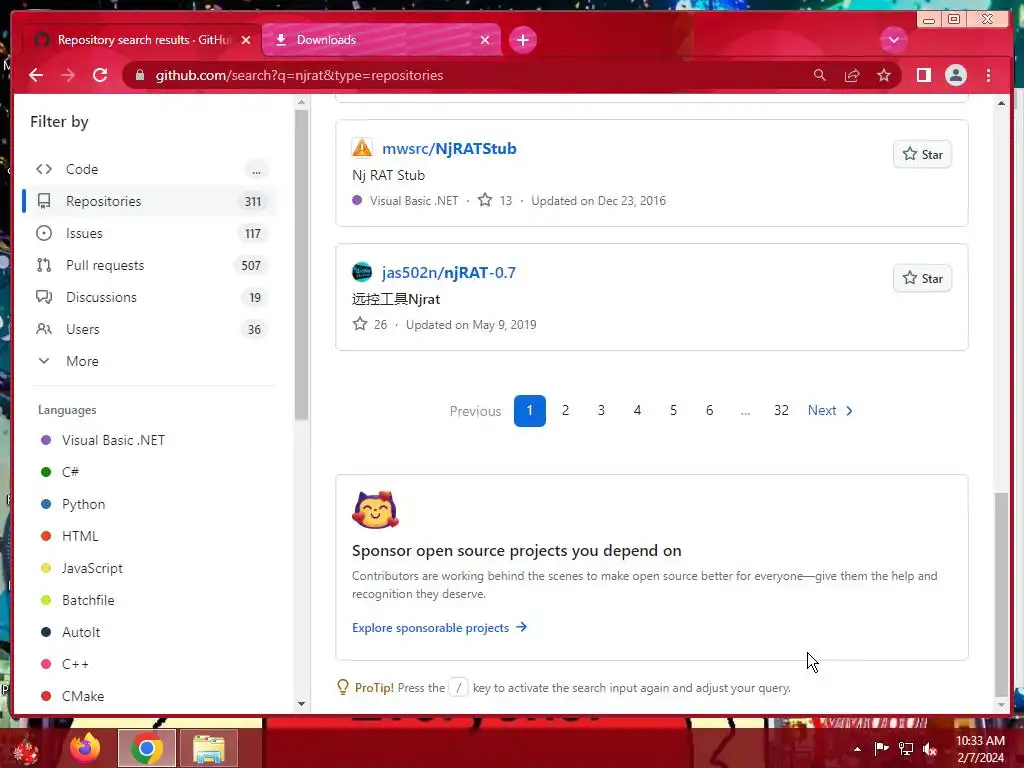Star the jas502n/njRAT-0.7 repository
The width and height of the screenshot is (1024, 768).
922,279
